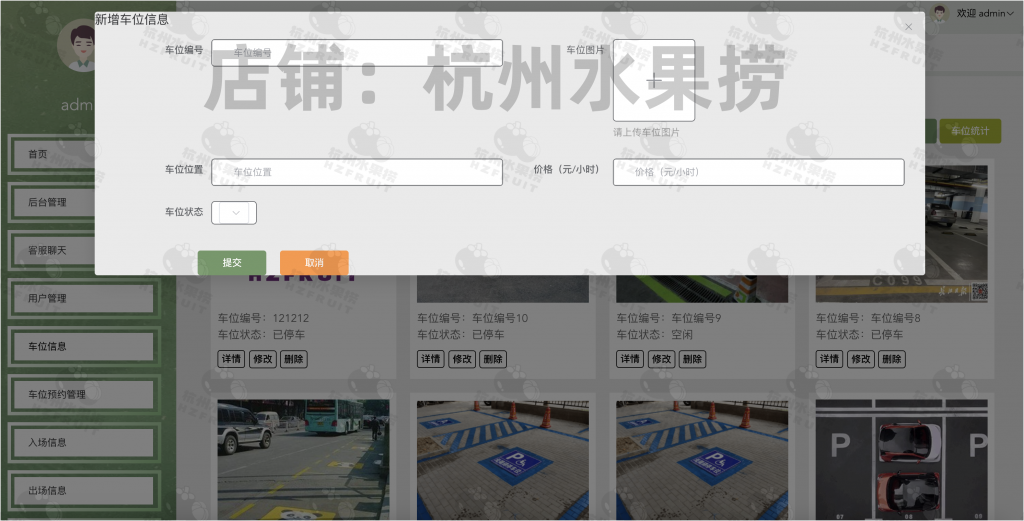This screenshot has height=521, width=1024.
Task: Open 入场信息 in sidebar
Action: [x=84, y=442]
